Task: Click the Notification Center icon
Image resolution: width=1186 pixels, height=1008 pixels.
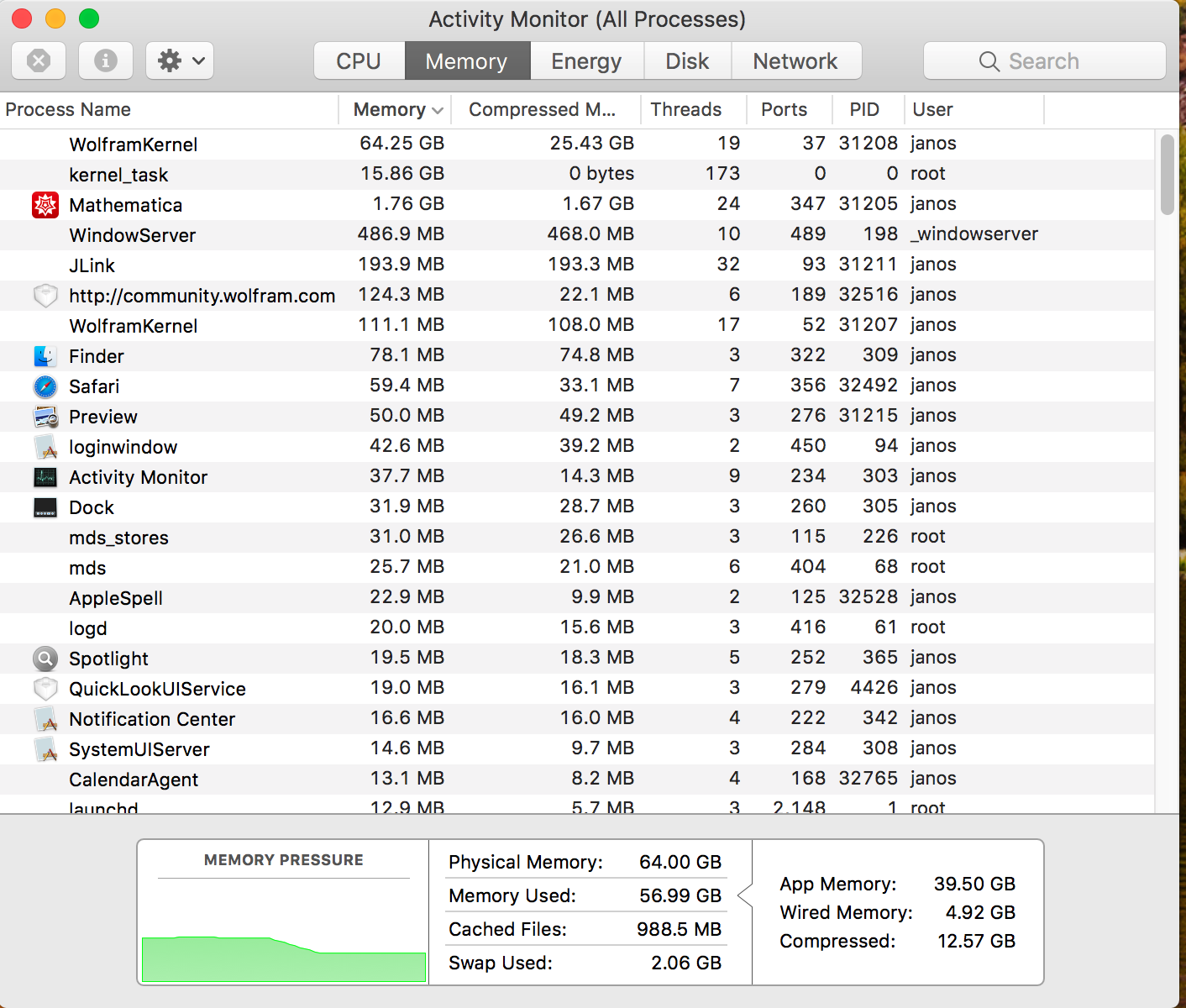Action: point(45,719)
